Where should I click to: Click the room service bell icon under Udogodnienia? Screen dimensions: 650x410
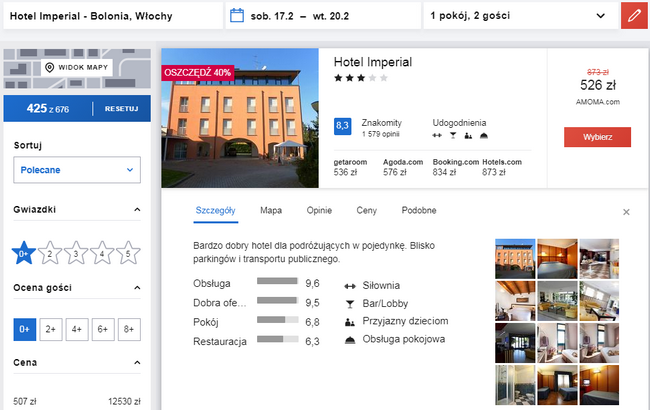(484, 135)
